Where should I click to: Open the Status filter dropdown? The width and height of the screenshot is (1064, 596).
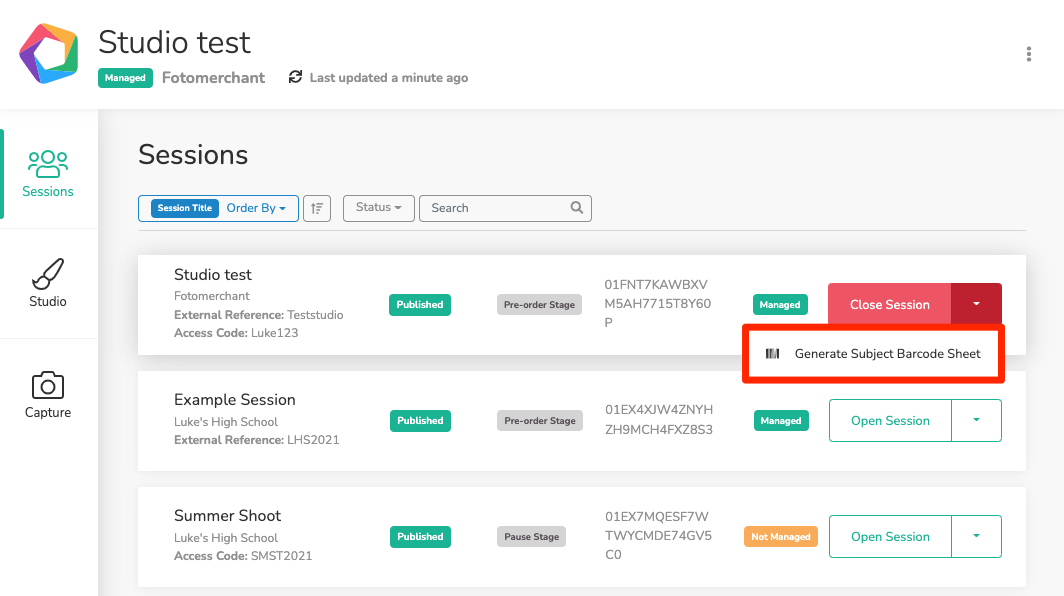click(x=379, y=208)
